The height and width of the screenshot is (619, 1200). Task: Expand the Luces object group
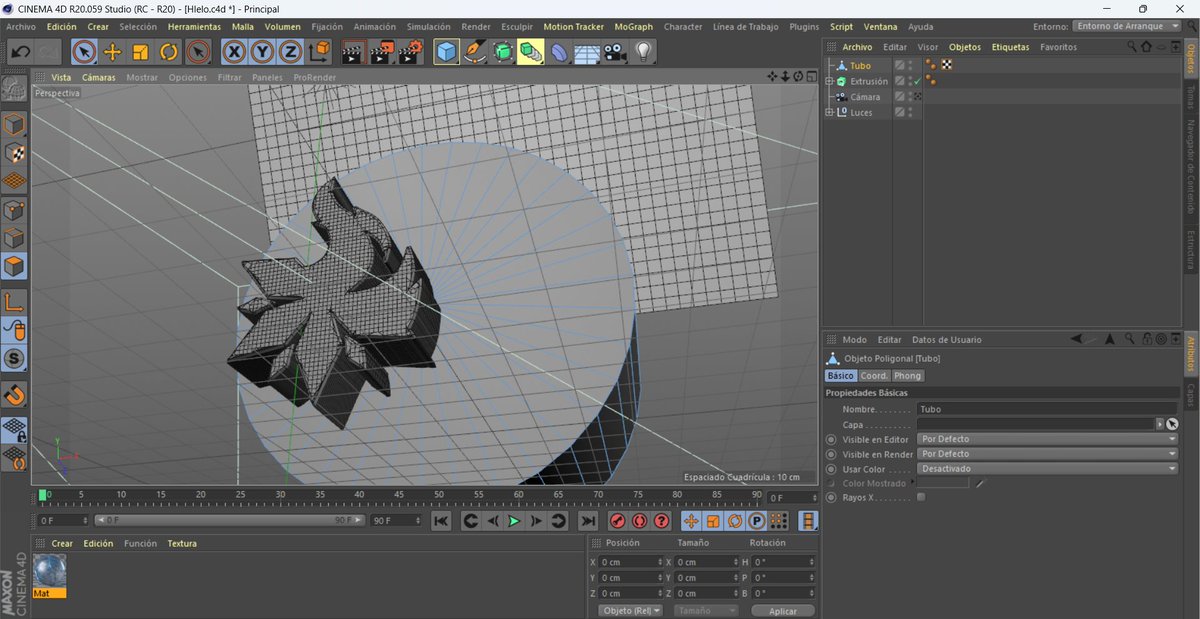[x=829, y=112]
